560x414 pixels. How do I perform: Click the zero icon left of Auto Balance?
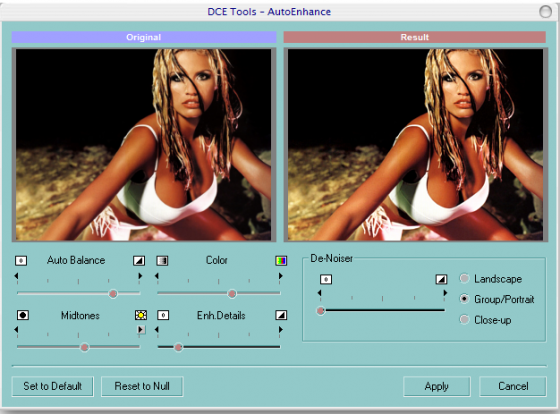(21, 260)
